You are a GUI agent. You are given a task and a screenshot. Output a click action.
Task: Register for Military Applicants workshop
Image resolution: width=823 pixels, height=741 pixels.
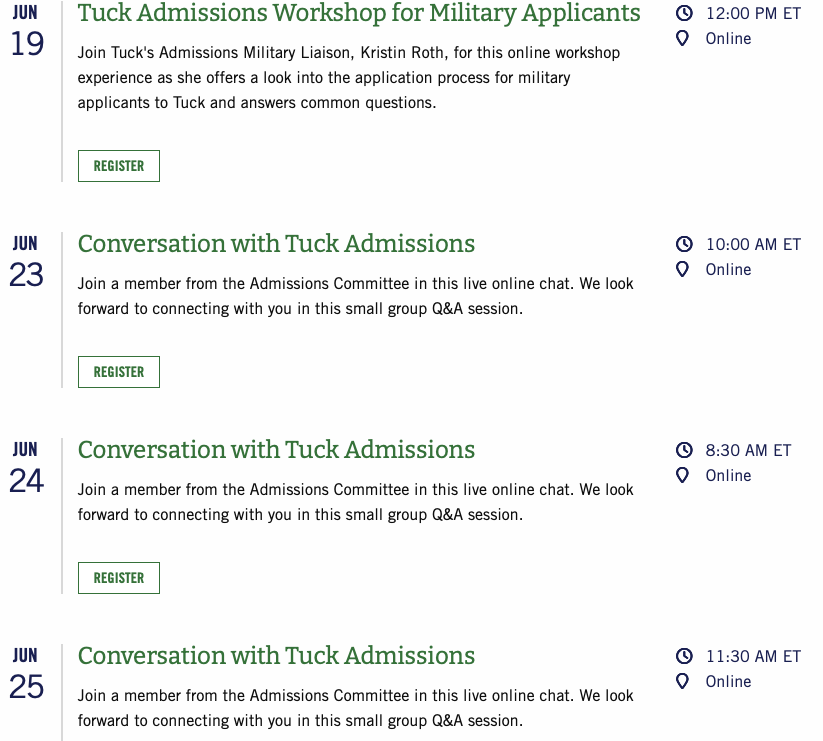click(x=119, y=166)
